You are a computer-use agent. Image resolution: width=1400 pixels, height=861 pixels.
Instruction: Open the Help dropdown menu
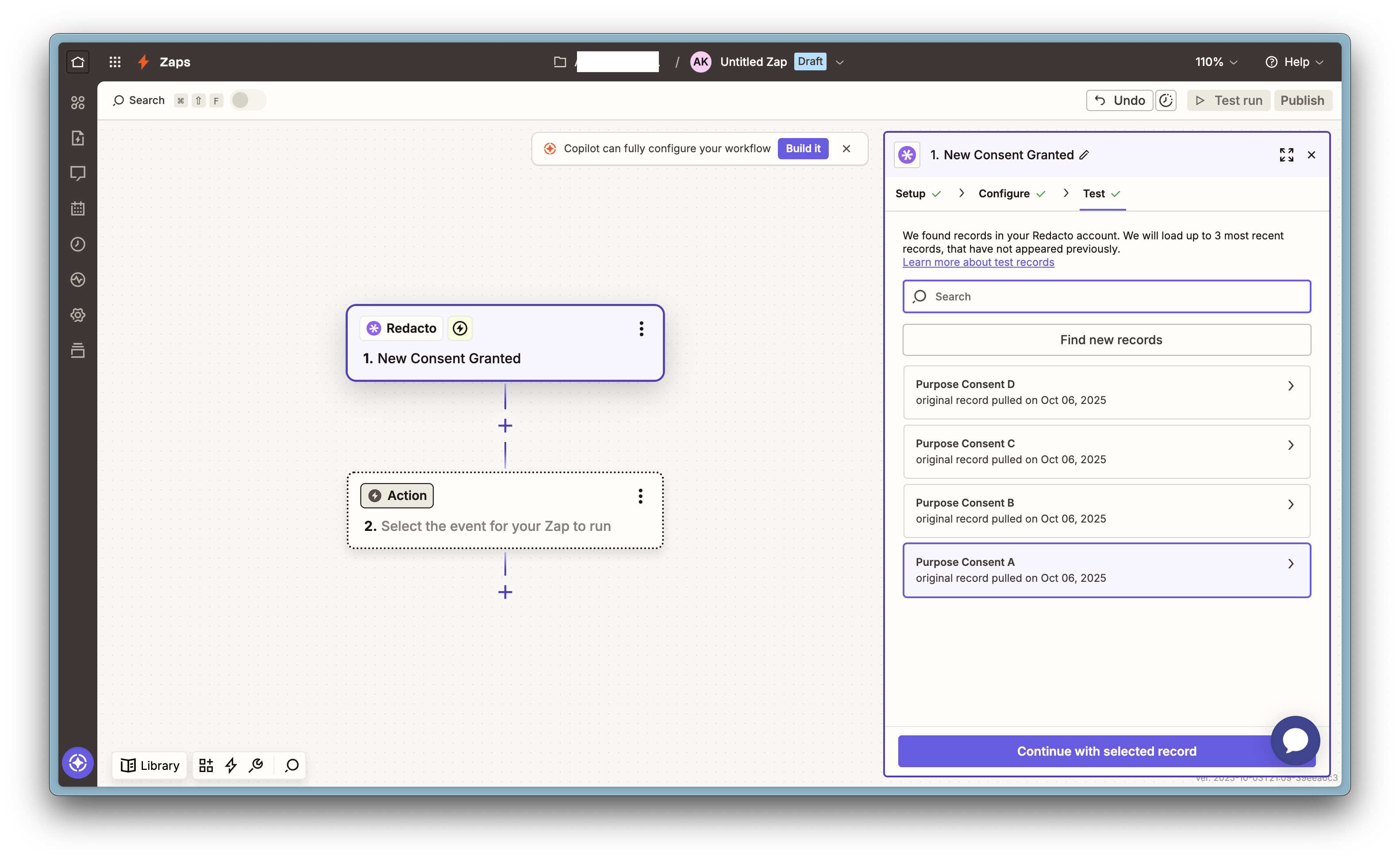(x=1295, y=61)
